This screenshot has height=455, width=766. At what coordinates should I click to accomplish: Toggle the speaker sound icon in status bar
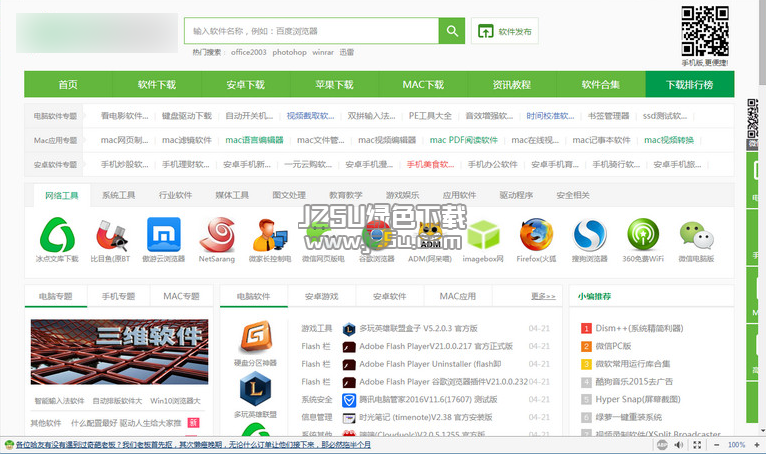click(679, 445)
